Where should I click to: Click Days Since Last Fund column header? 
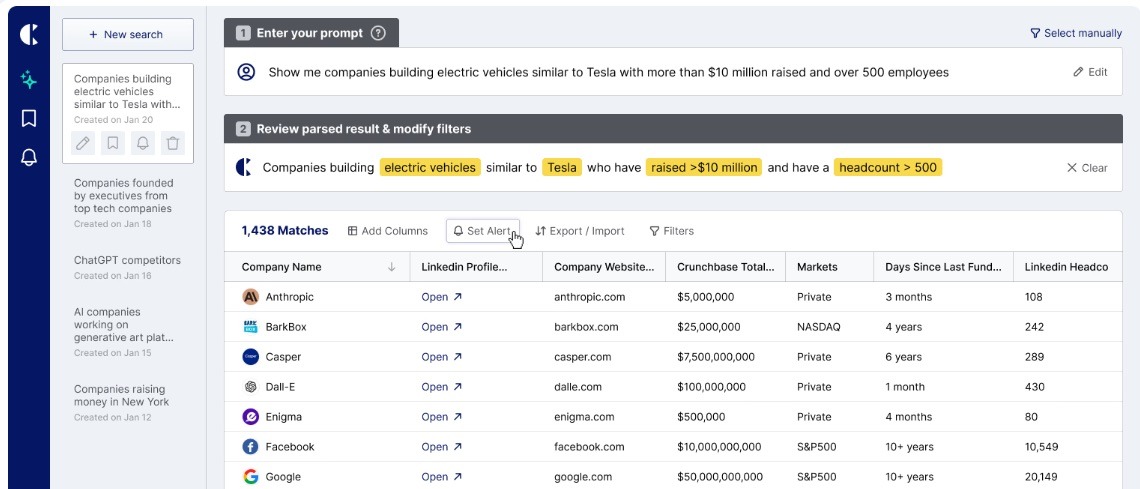tap(943, 267)
